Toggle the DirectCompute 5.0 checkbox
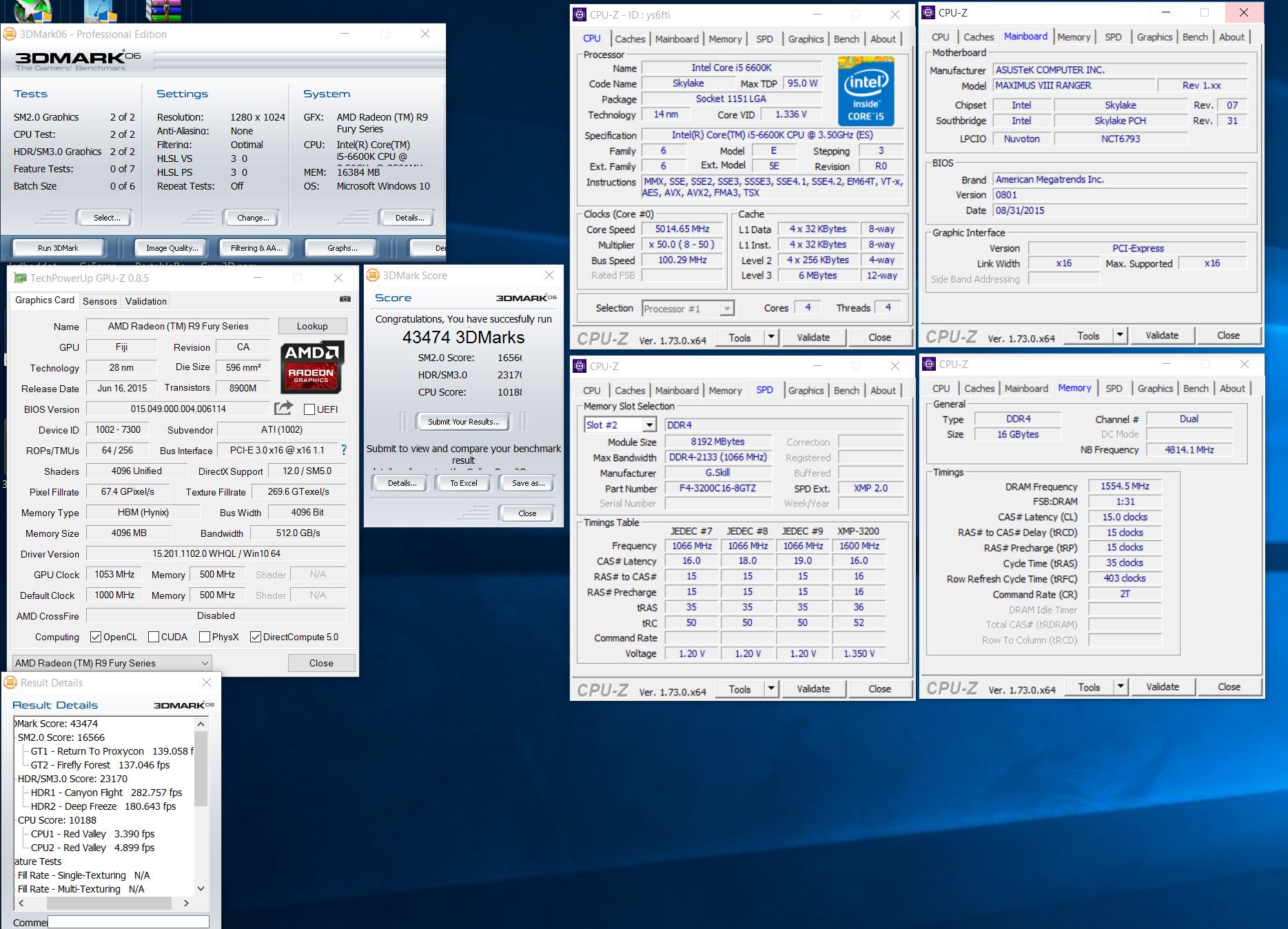The image size is (1288, 929). 256,637
